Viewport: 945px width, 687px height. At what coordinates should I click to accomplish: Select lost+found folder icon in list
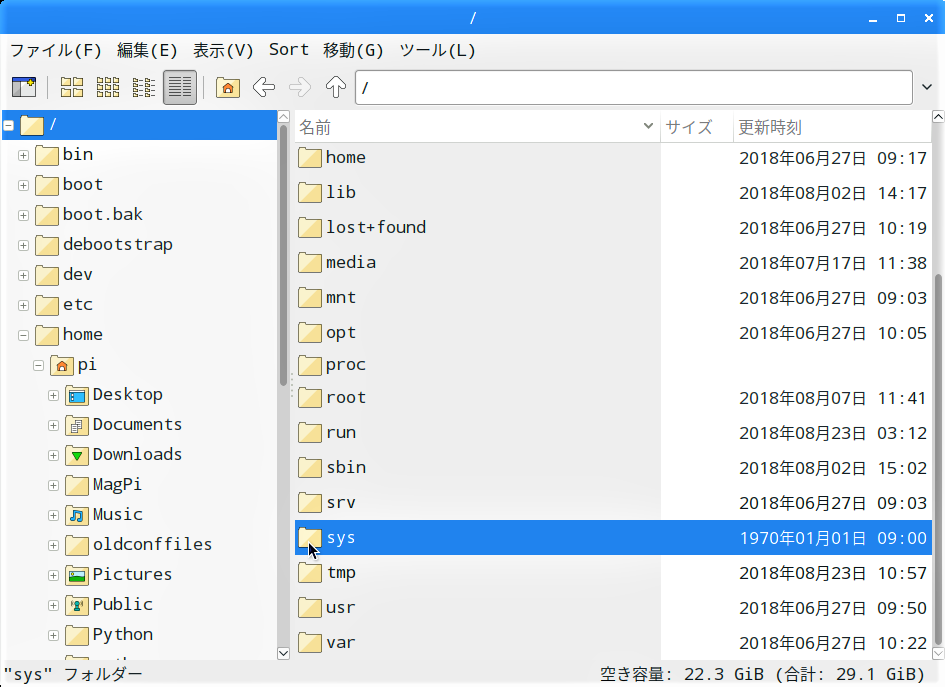pos(310,228)
